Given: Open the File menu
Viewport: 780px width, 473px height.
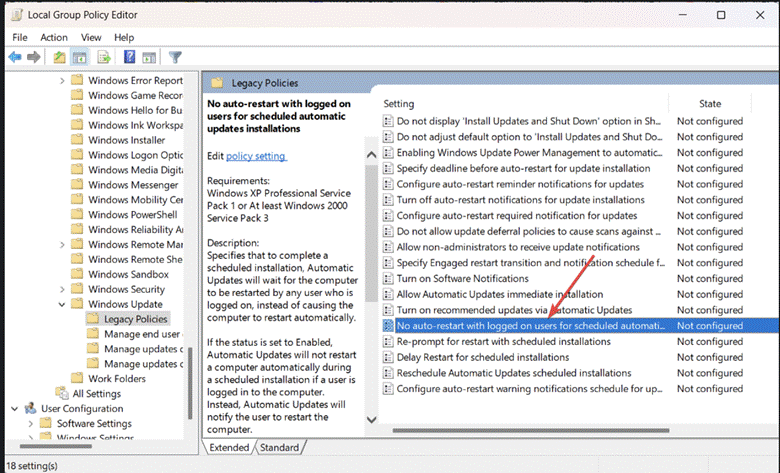Looking at the screenshot, I should pyautogui.click(x=20, y=37).
